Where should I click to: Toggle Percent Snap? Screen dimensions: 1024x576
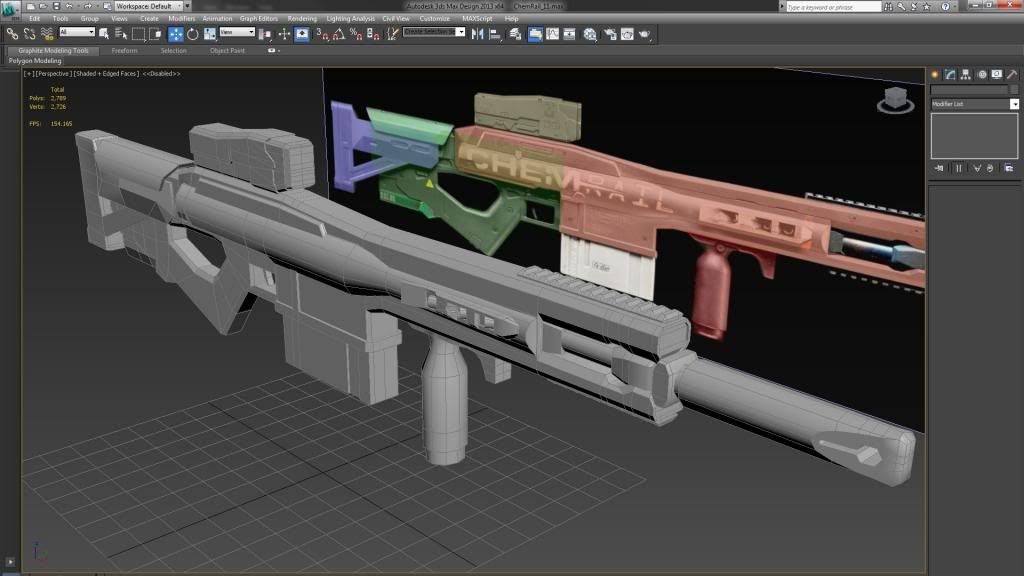(356, 34)
